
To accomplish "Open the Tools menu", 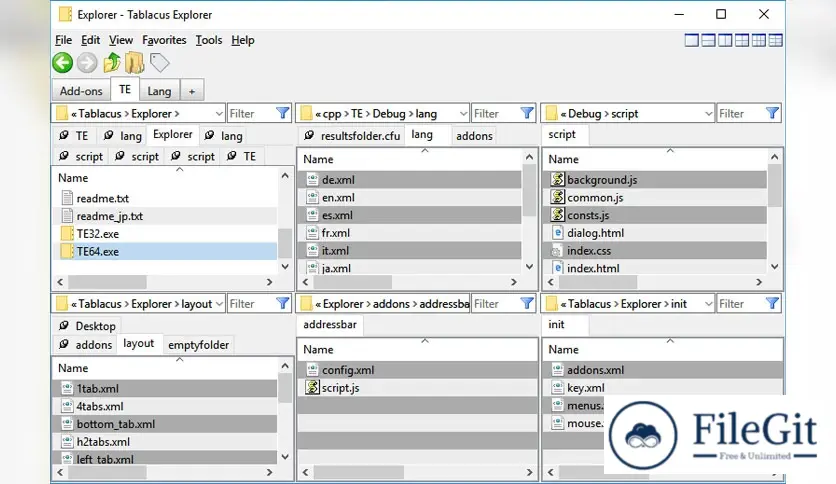I will [208, 40].
